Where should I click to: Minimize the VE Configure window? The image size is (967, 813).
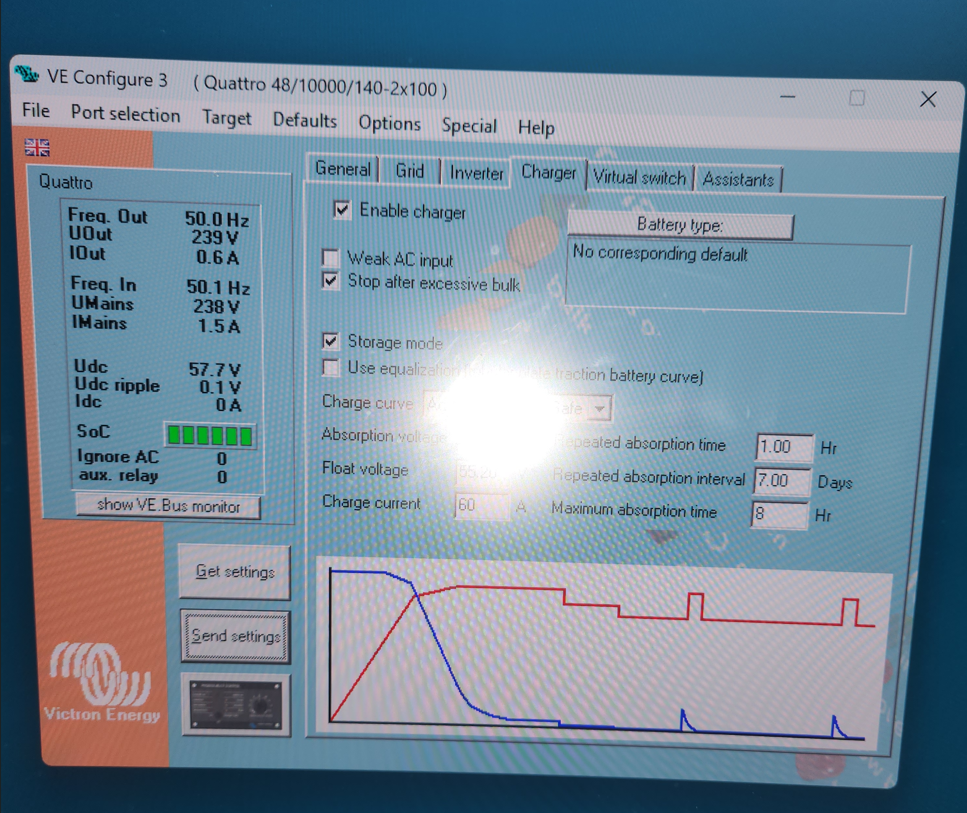click(x=788, y=96)
